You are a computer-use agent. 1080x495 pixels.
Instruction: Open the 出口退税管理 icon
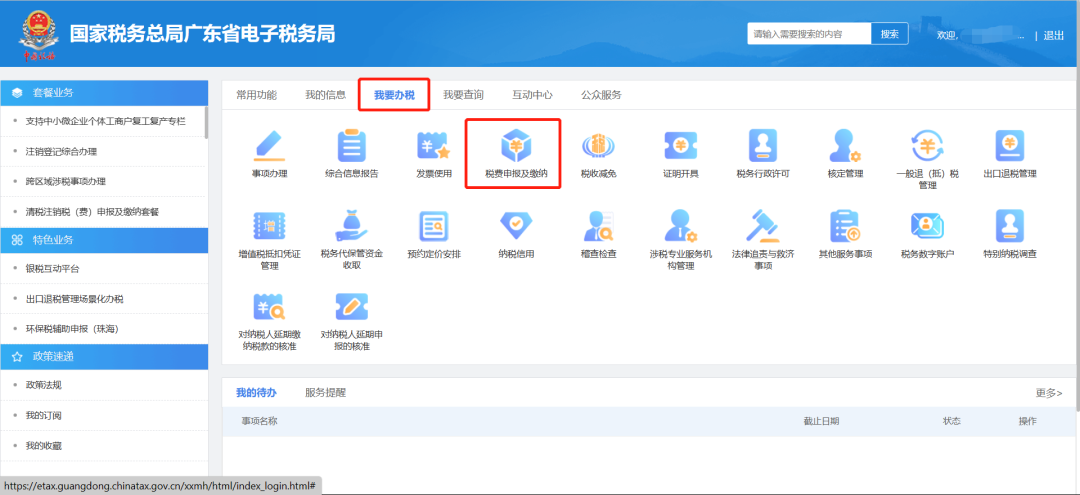coord(1010,146)
